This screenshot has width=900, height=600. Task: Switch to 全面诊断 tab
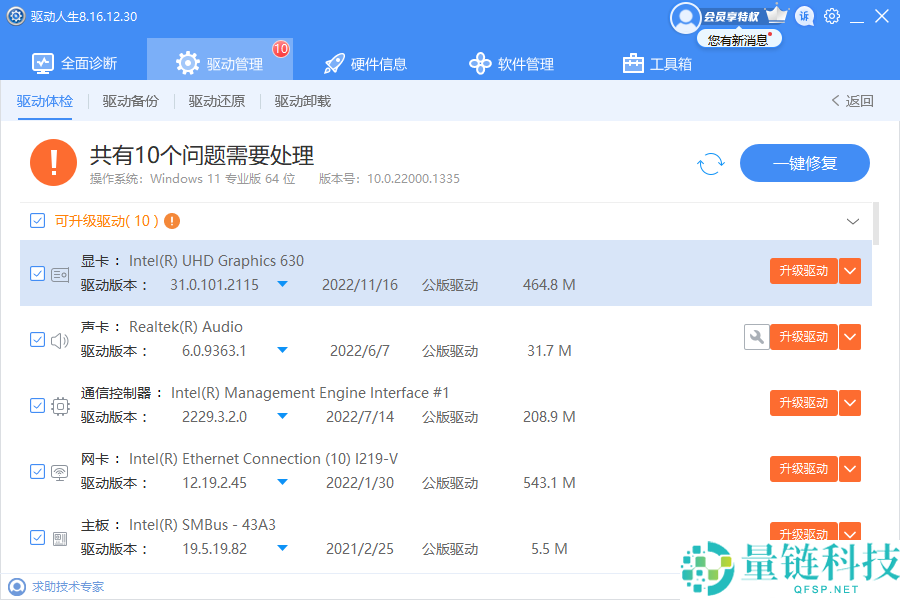(x=75, y=63)
